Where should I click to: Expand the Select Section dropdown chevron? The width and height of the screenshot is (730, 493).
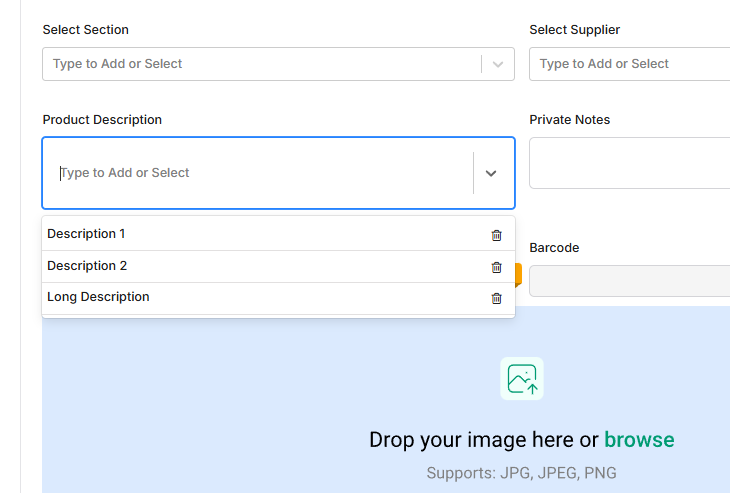tap(498, 64)
